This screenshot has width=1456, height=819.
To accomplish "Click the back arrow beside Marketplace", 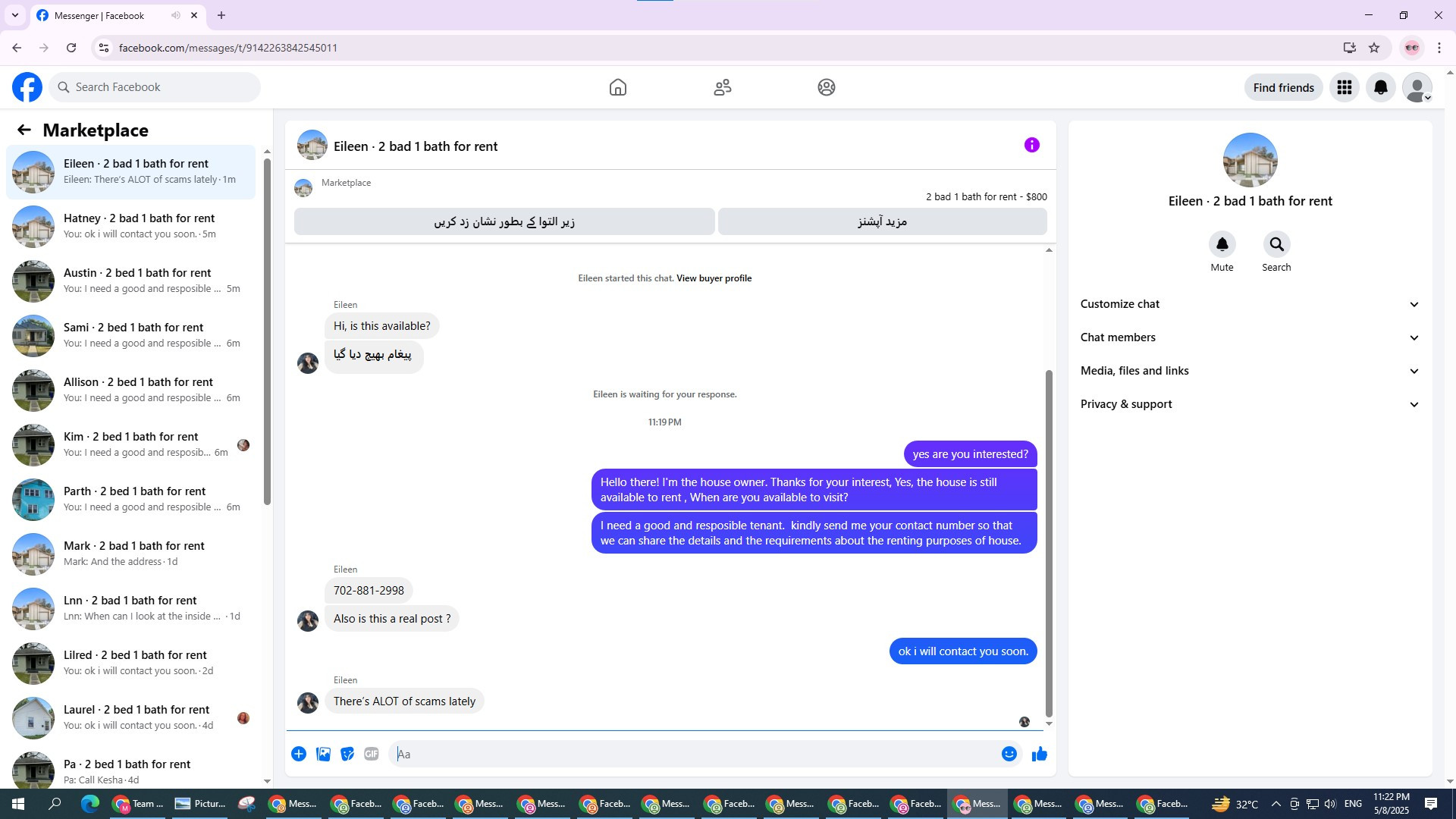I will (24, 130).
